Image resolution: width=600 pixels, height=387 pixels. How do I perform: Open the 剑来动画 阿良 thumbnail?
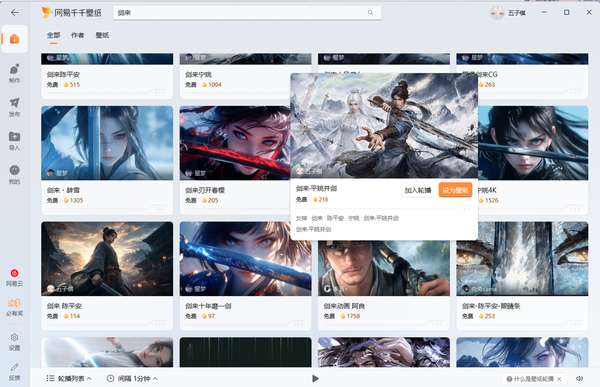tap(384, 268)
